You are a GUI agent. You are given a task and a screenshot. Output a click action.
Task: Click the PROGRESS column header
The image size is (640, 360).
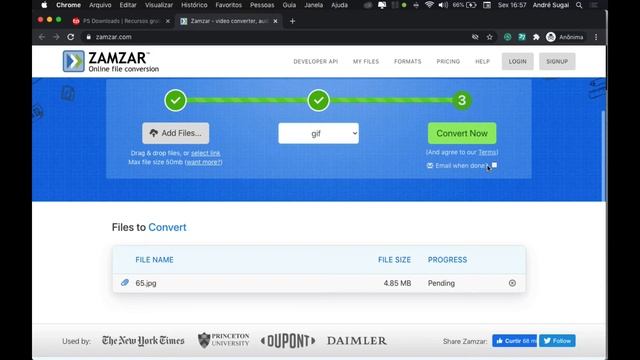click(447, 260)
